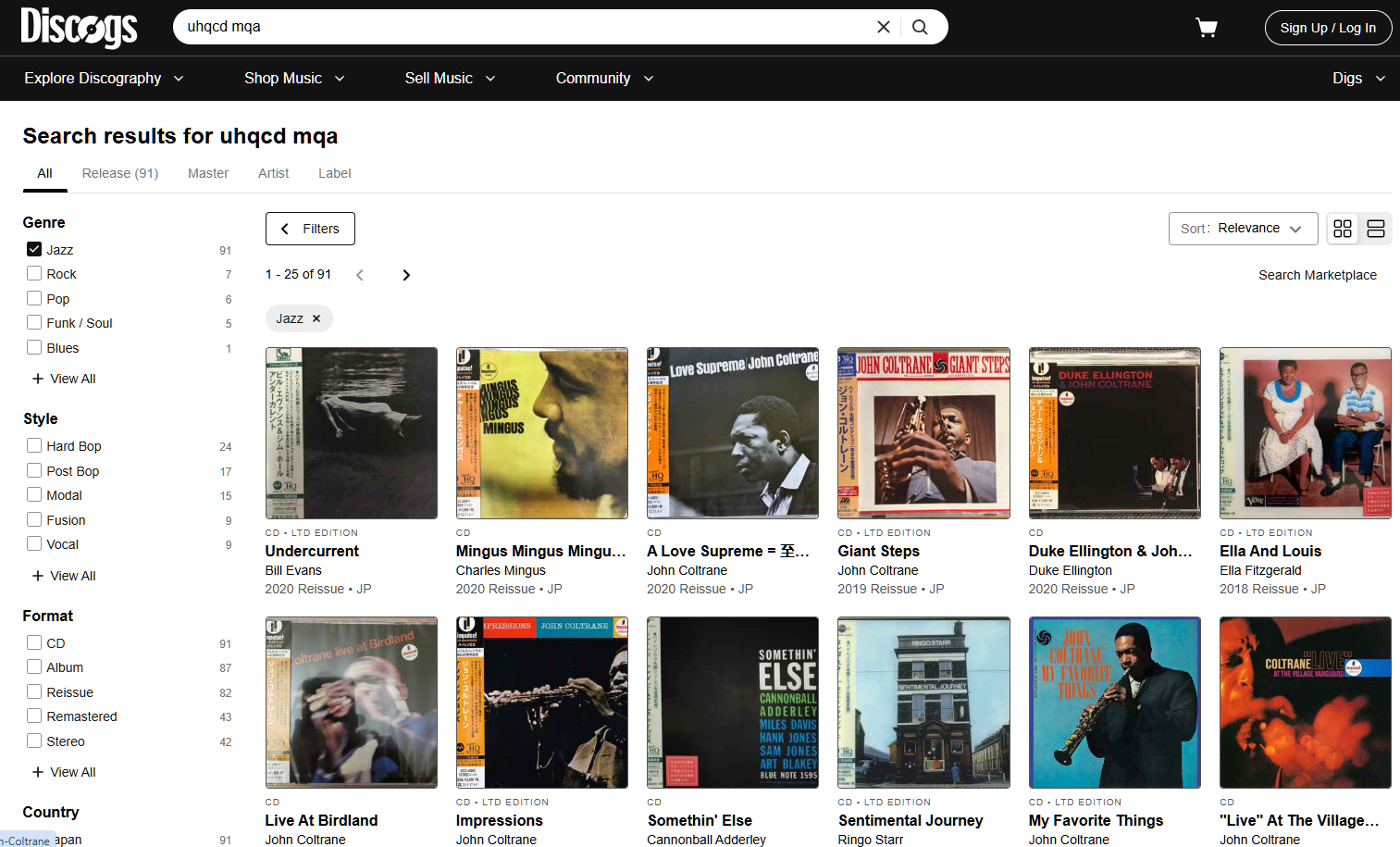Select the Post Bop style
1400x847 pixels.
pos(34,470)
